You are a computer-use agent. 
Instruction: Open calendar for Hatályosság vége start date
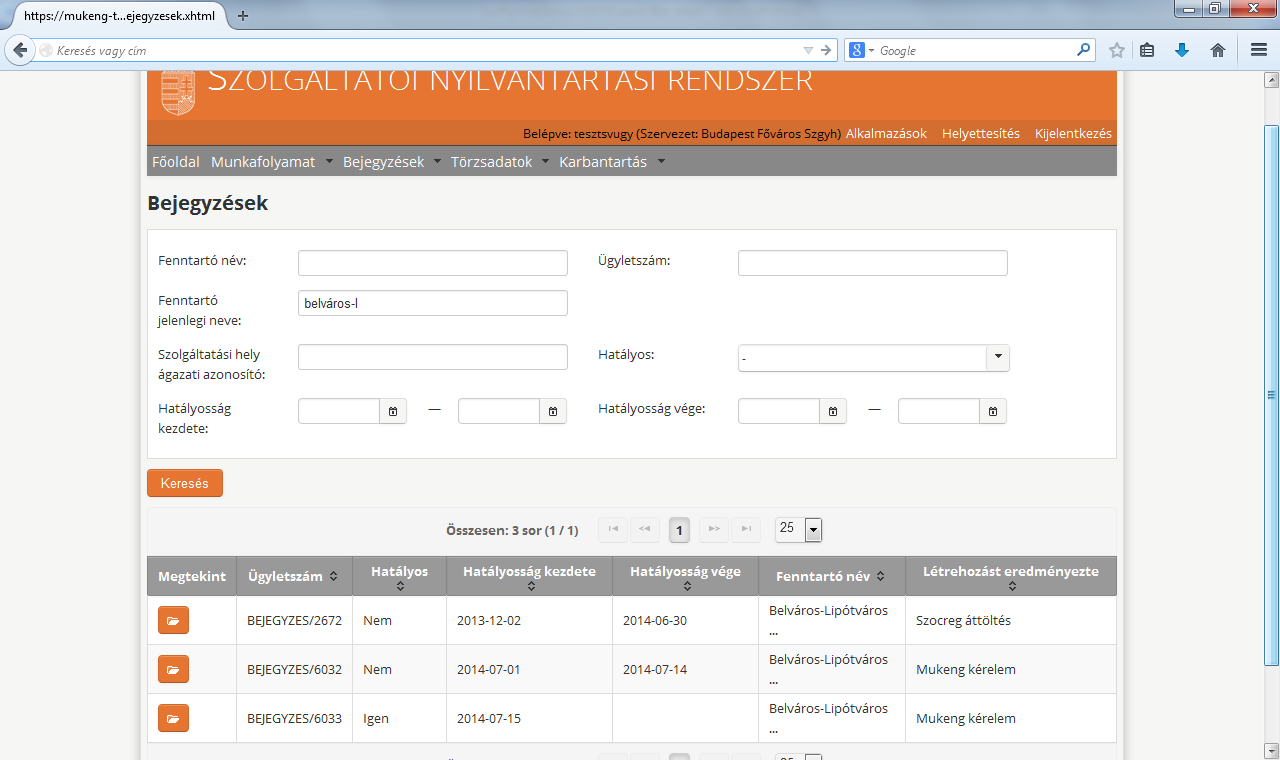(833, 411)
